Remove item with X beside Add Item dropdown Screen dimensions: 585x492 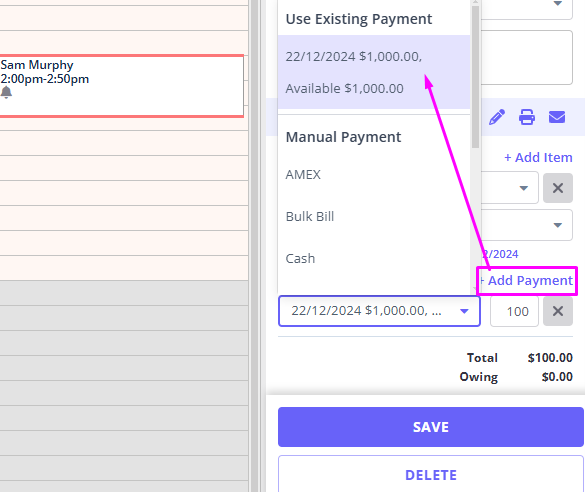558,188
